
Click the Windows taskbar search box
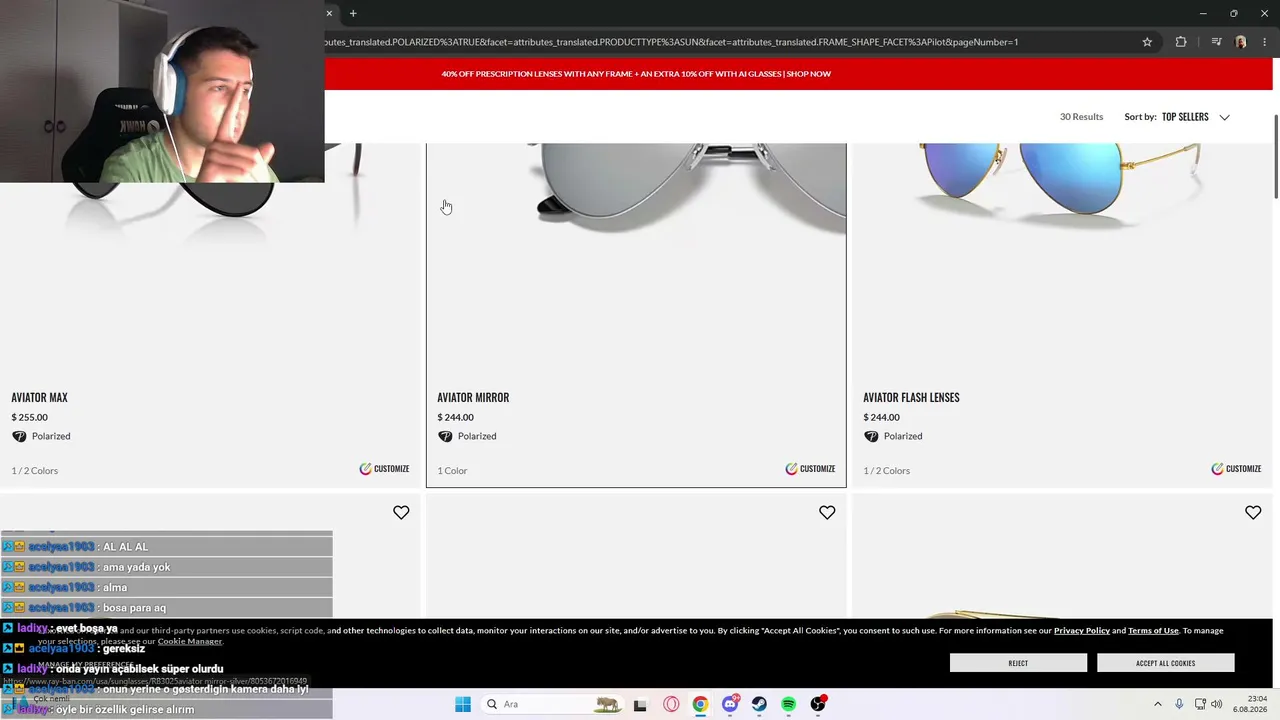pos(553,704)
